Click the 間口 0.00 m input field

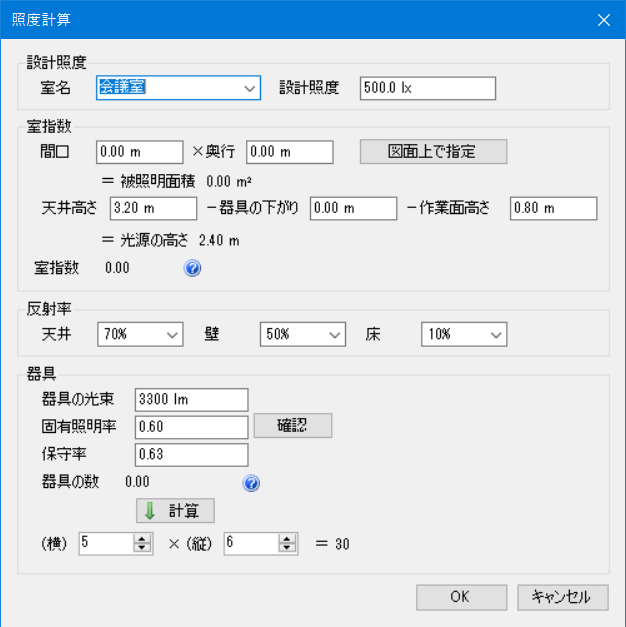140,152
